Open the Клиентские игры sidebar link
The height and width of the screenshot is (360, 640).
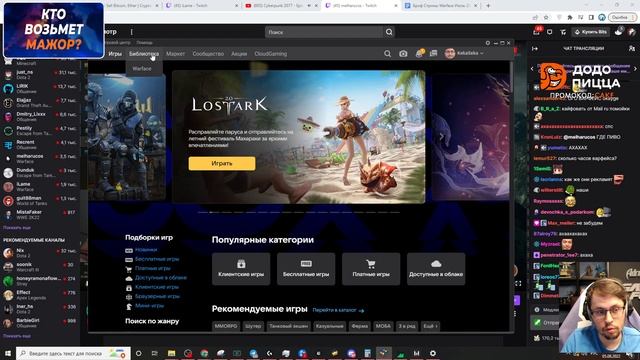click(x=157, y=287)
